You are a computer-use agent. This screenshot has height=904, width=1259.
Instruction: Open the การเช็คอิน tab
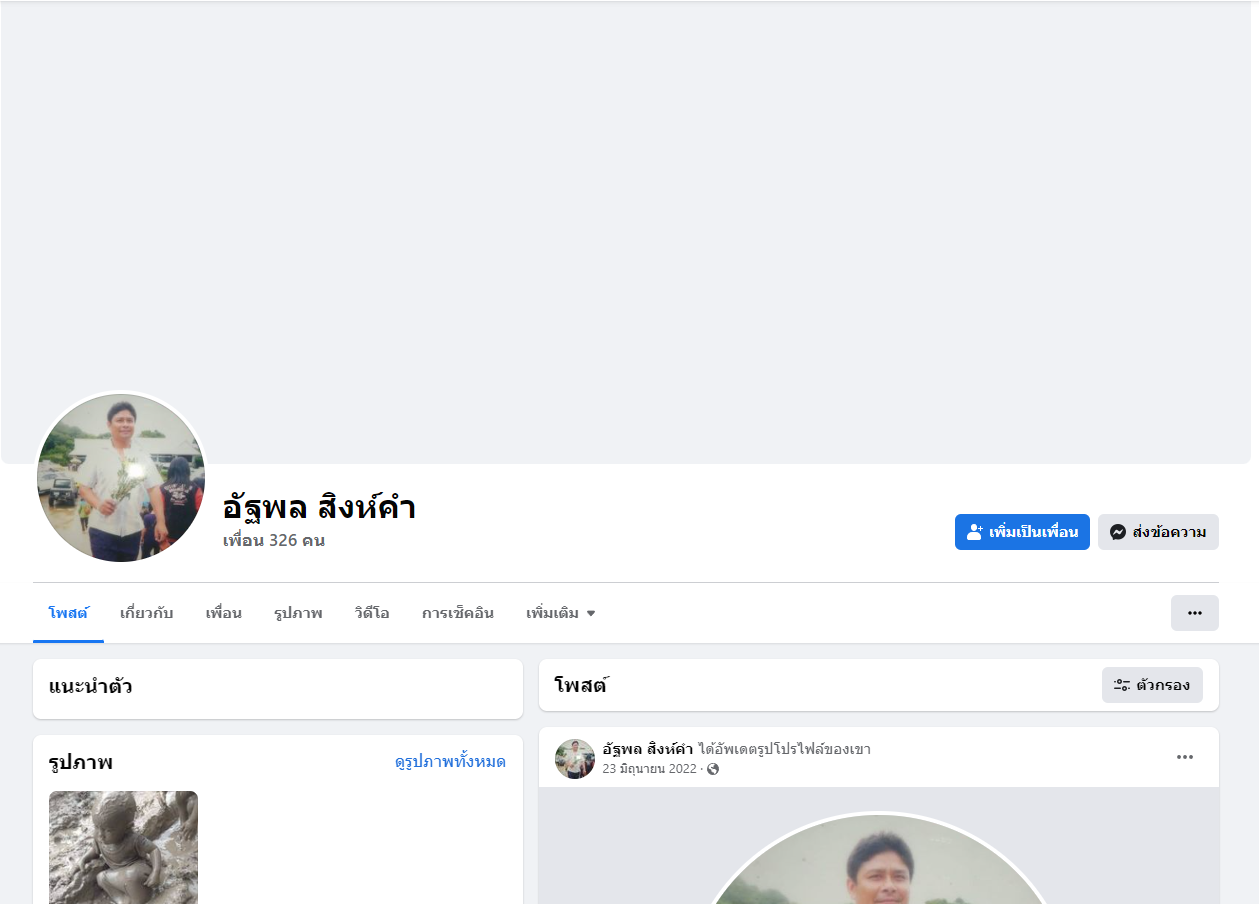click(457, 613)
